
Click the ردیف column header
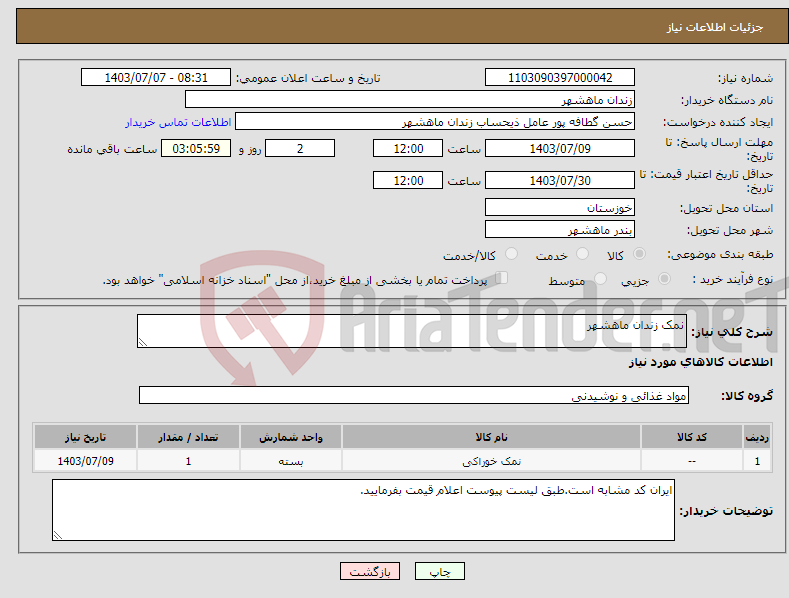pyautogui.click(x=757, y=437)
